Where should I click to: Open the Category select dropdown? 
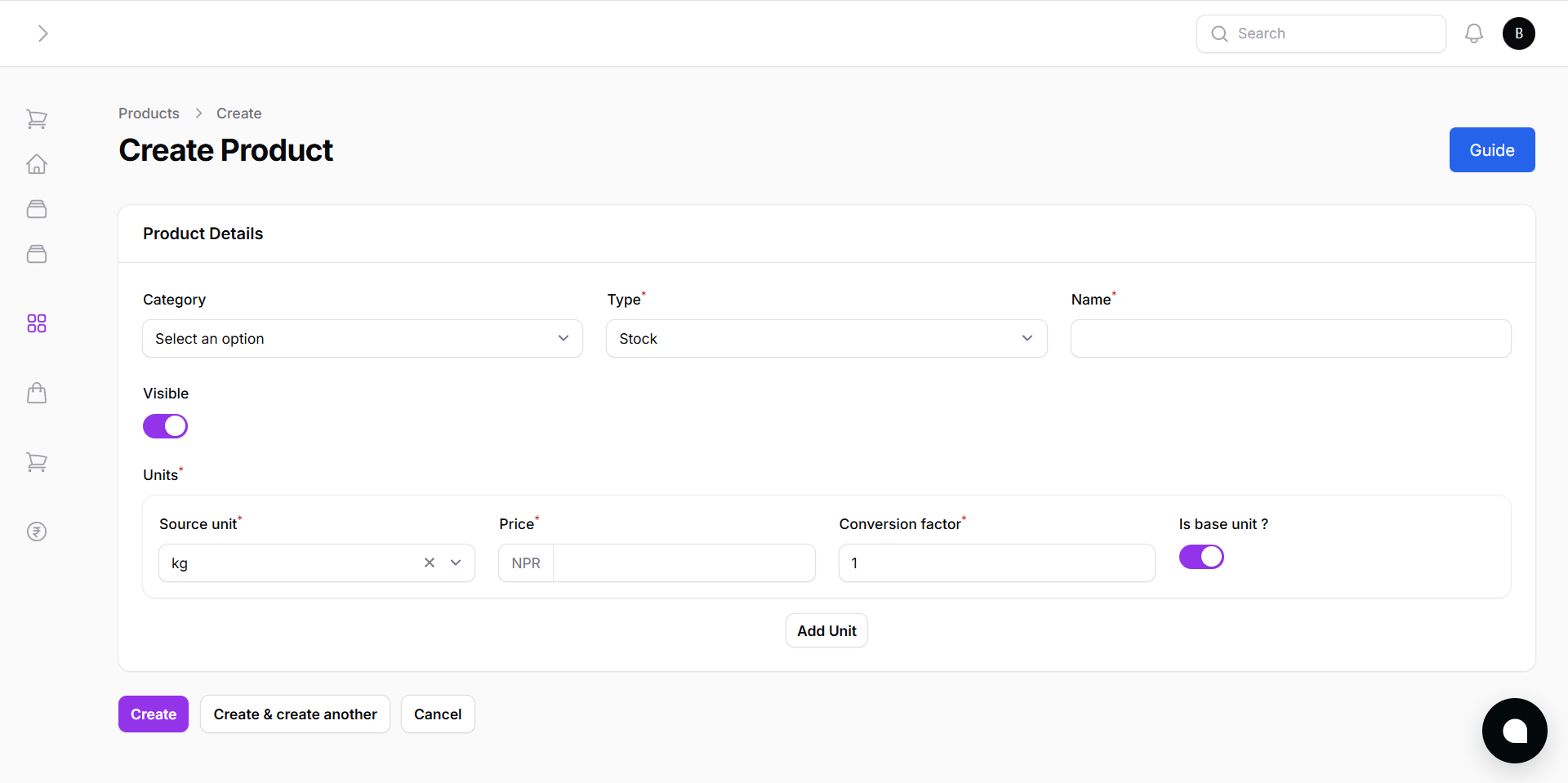click(x=362, y=338)
